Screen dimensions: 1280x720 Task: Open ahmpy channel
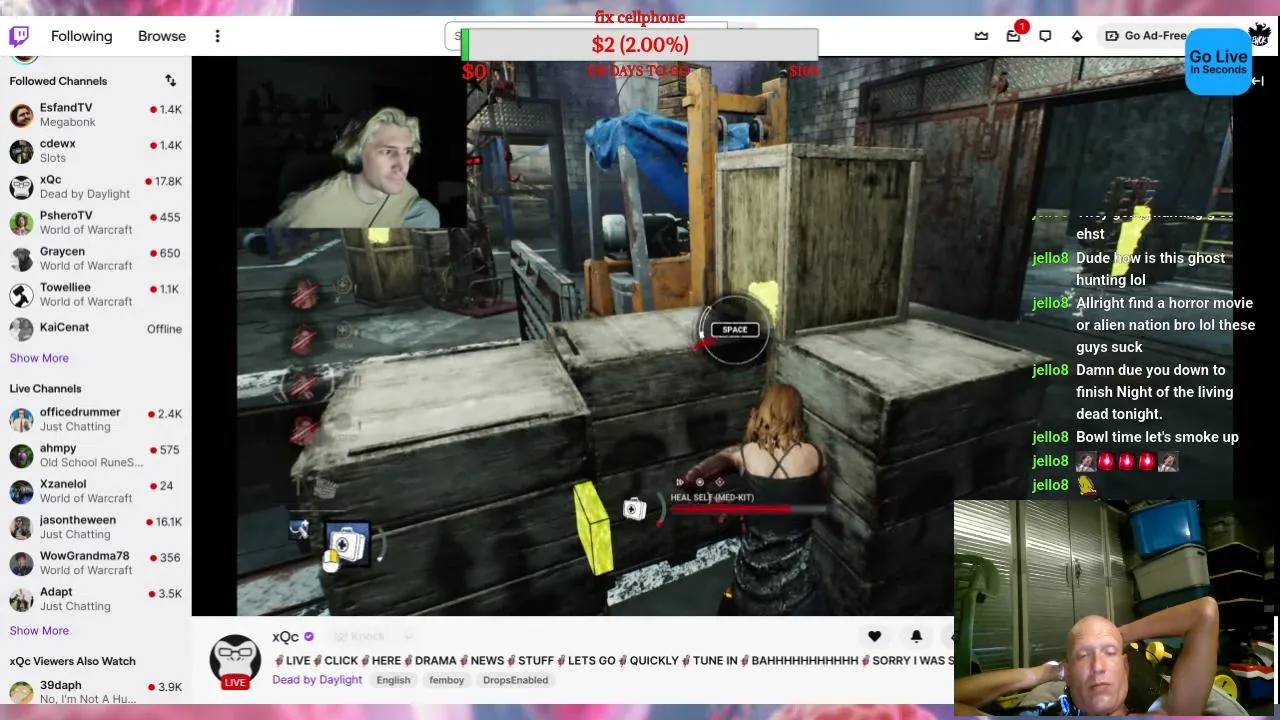click(96, 456)
